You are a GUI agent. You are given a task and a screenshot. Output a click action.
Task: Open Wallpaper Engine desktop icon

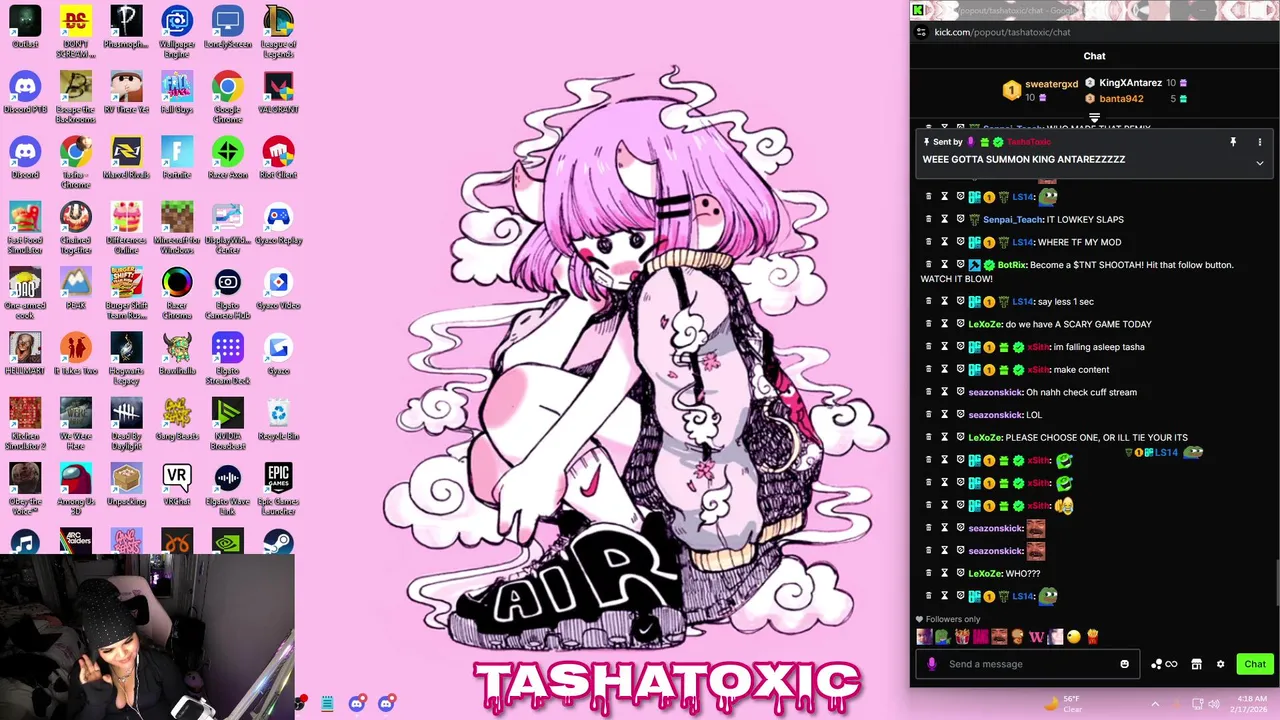tap(177, 32)
